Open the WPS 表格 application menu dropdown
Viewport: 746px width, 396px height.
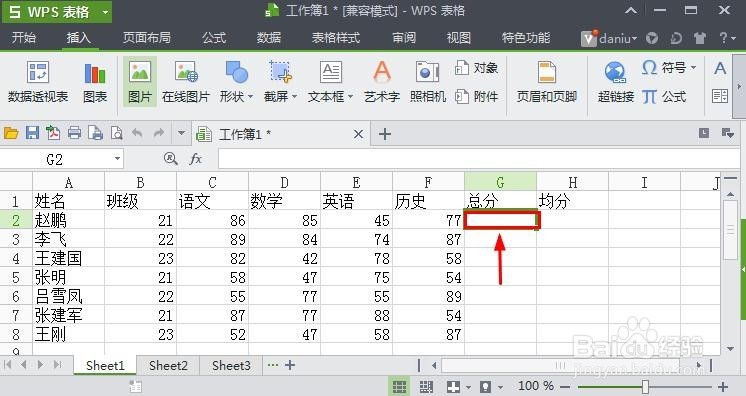coord(105,12)
